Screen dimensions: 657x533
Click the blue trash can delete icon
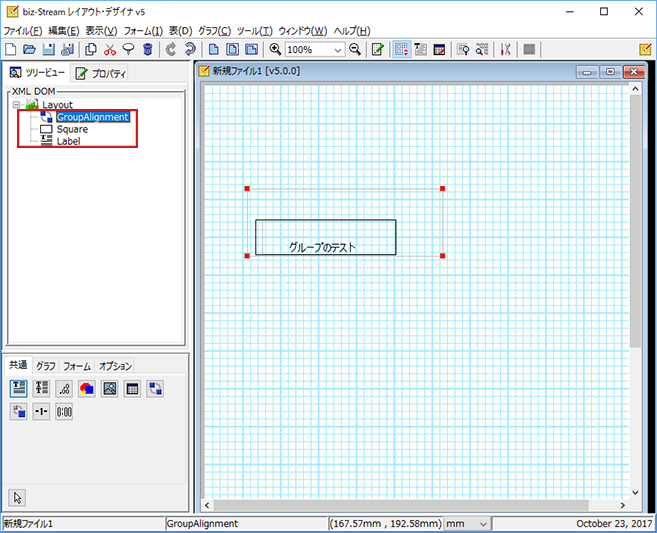pyautogui.click(x=147, y=49)
